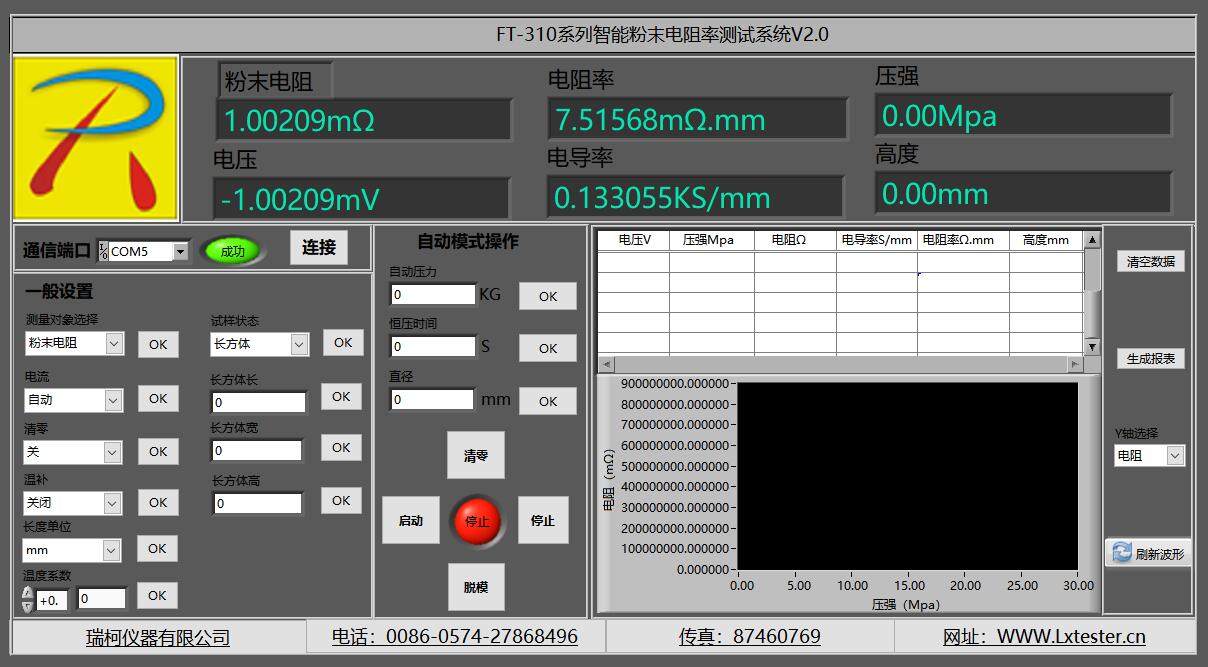Confirm automatic pressure with its OK button
The image size is (1208, 667).
[x=547, y=296]
